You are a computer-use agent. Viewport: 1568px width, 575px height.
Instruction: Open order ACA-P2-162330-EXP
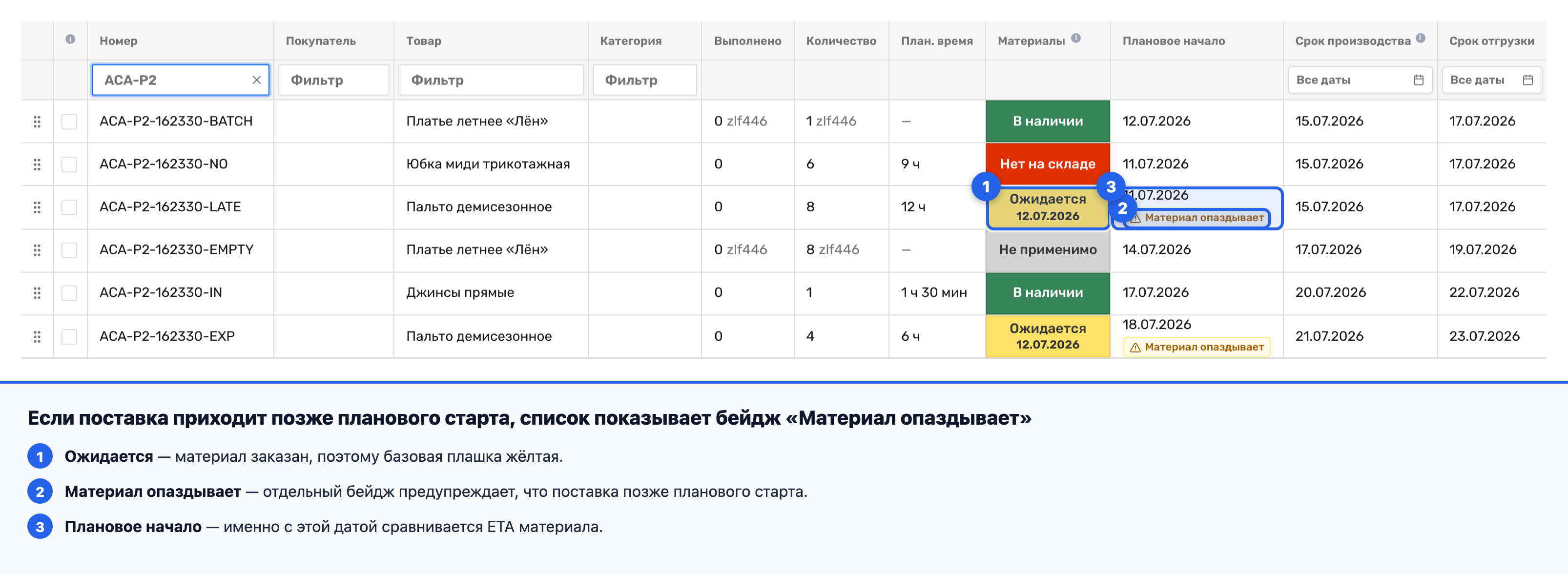(x=167, y=336)
